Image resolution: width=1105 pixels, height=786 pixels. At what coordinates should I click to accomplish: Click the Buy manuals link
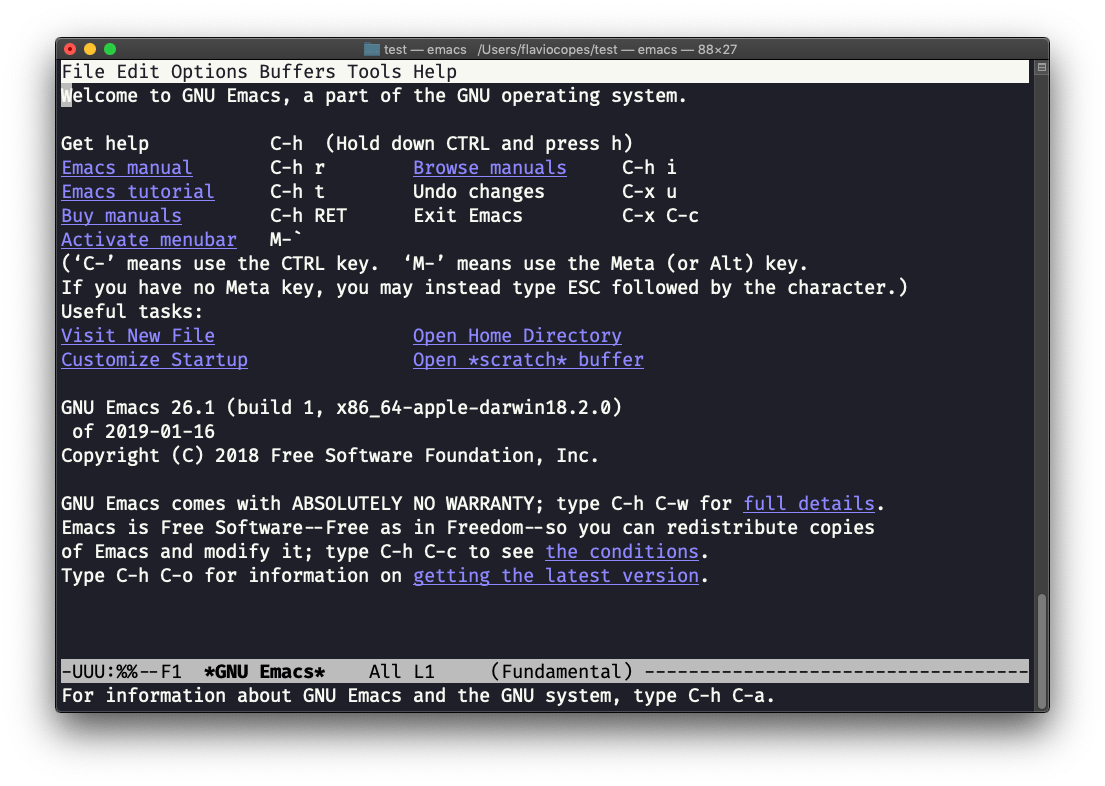click(x=121, y=216)
